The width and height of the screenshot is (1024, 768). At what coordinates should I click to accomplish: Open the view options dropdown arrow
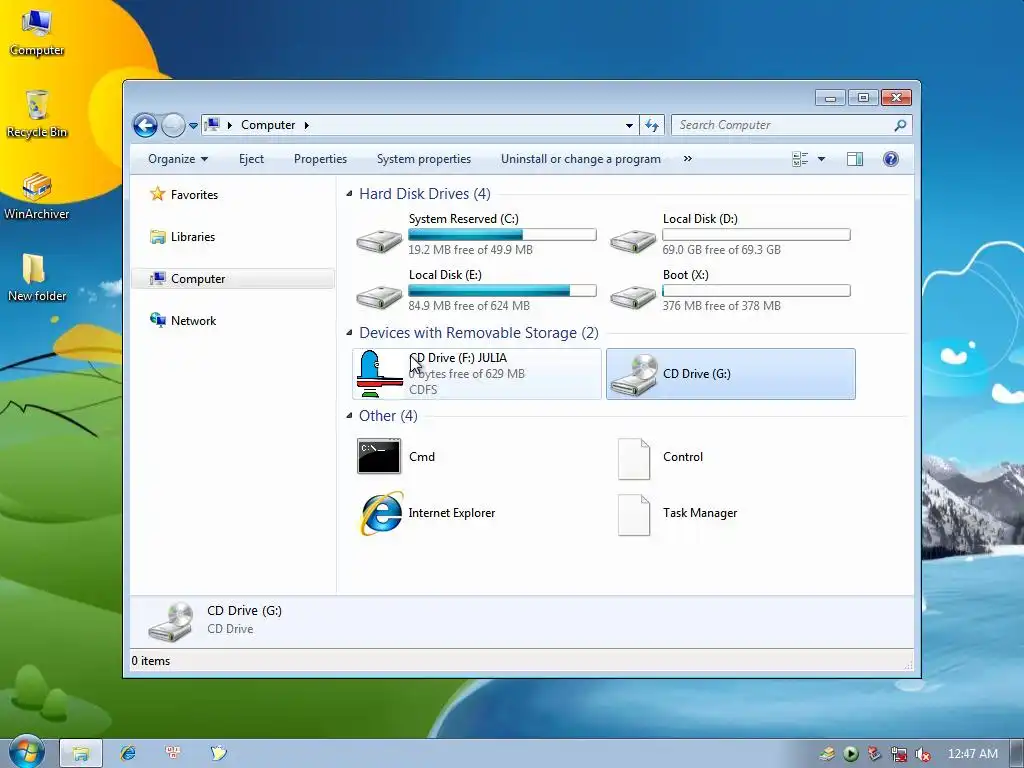tap(822, 159)
